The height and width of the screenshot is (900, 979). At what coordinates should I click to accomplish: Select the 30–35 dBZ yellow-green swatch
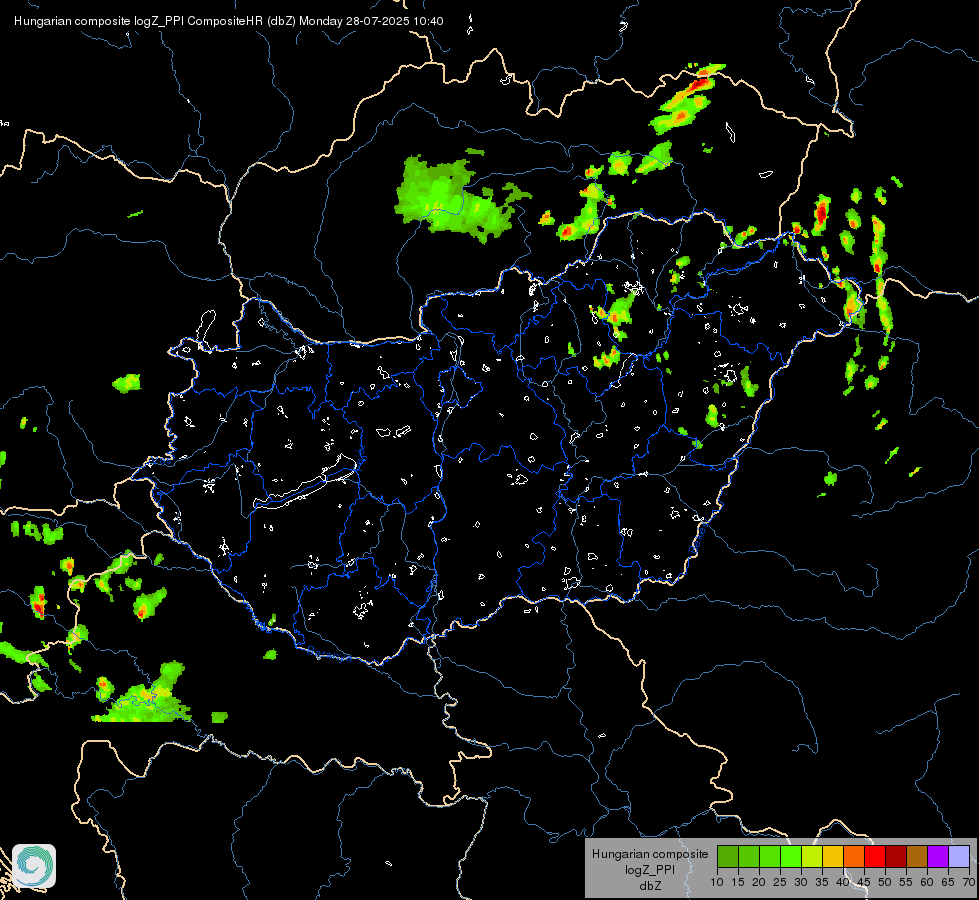click(812, 856)
